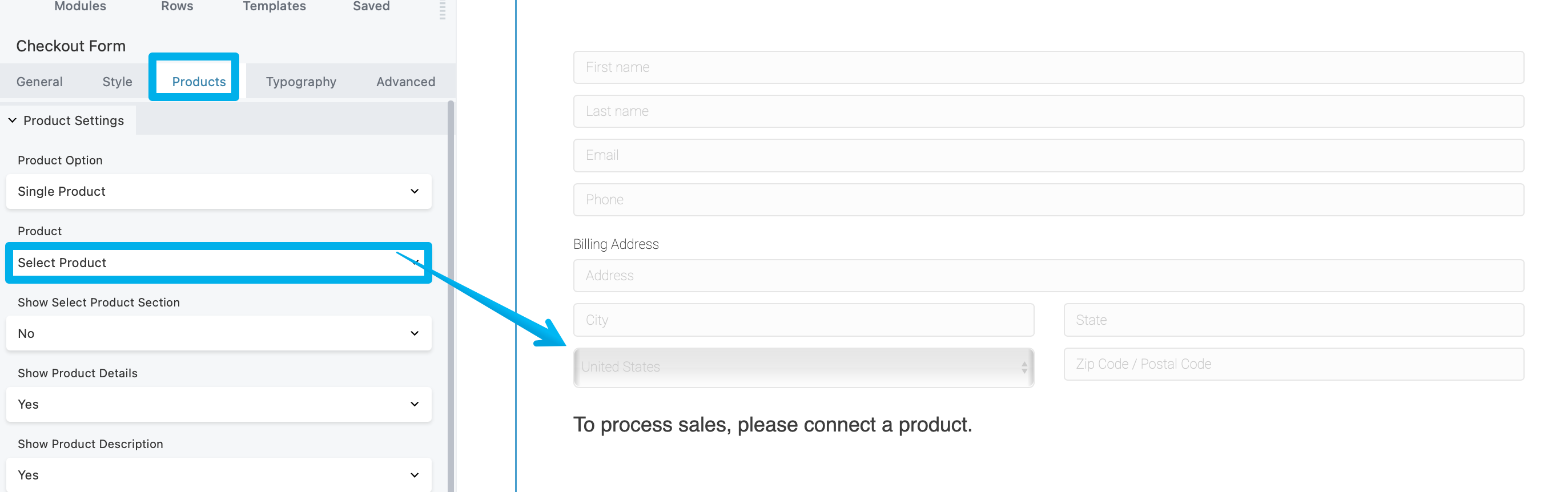
Task: Go to the Templates panel tab
Action: 274,6
